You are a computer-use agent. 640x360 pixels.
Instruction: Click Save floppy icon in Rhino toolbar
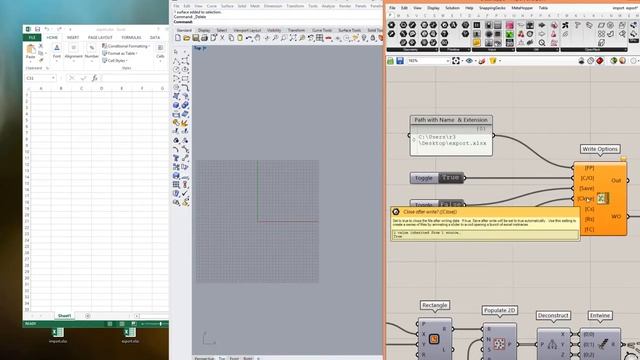pyautogui.click(x=196, y=38)
